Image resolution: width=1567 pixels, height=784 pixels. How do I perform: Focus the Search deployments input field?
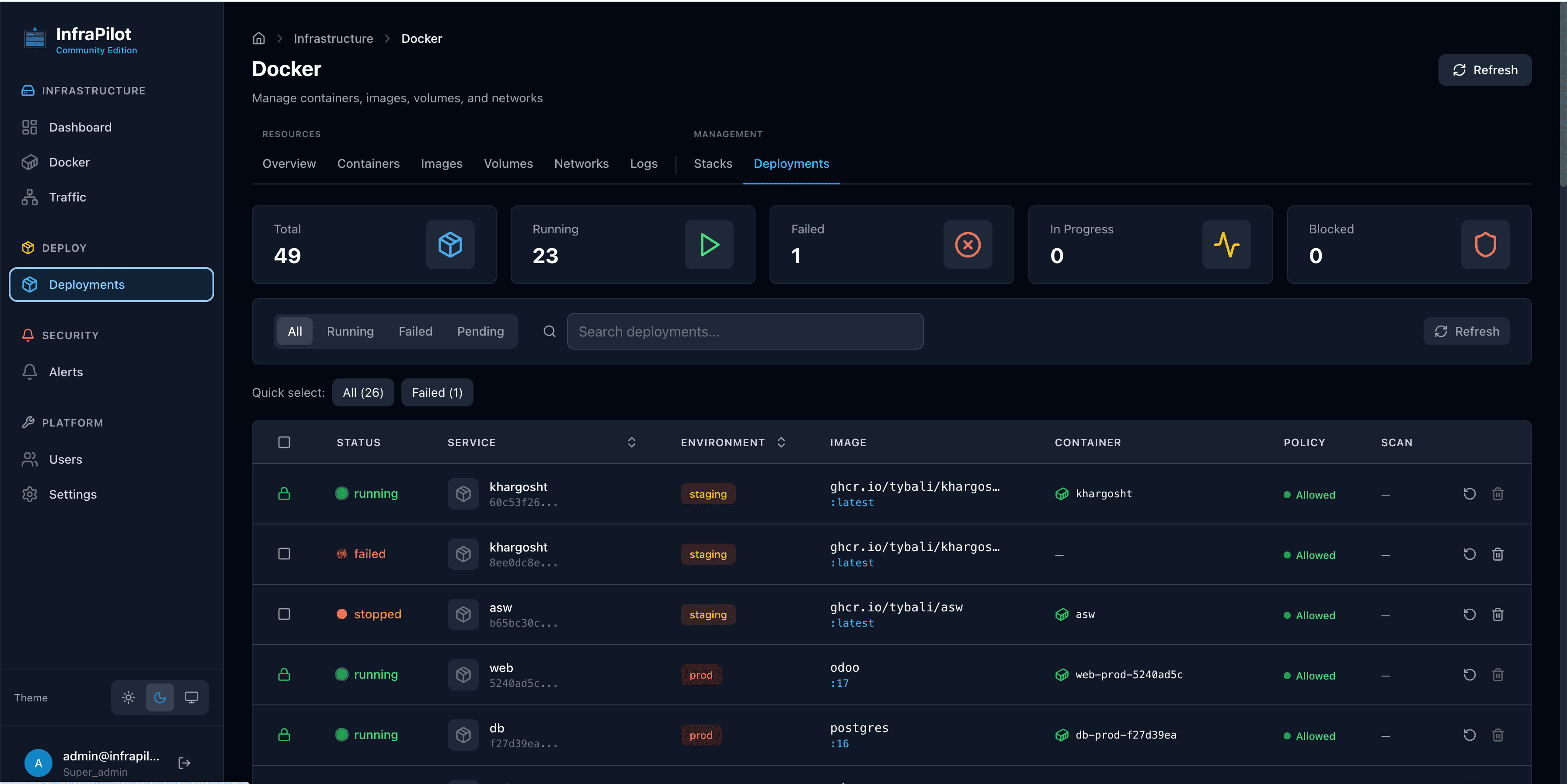[x=745, y=332]
